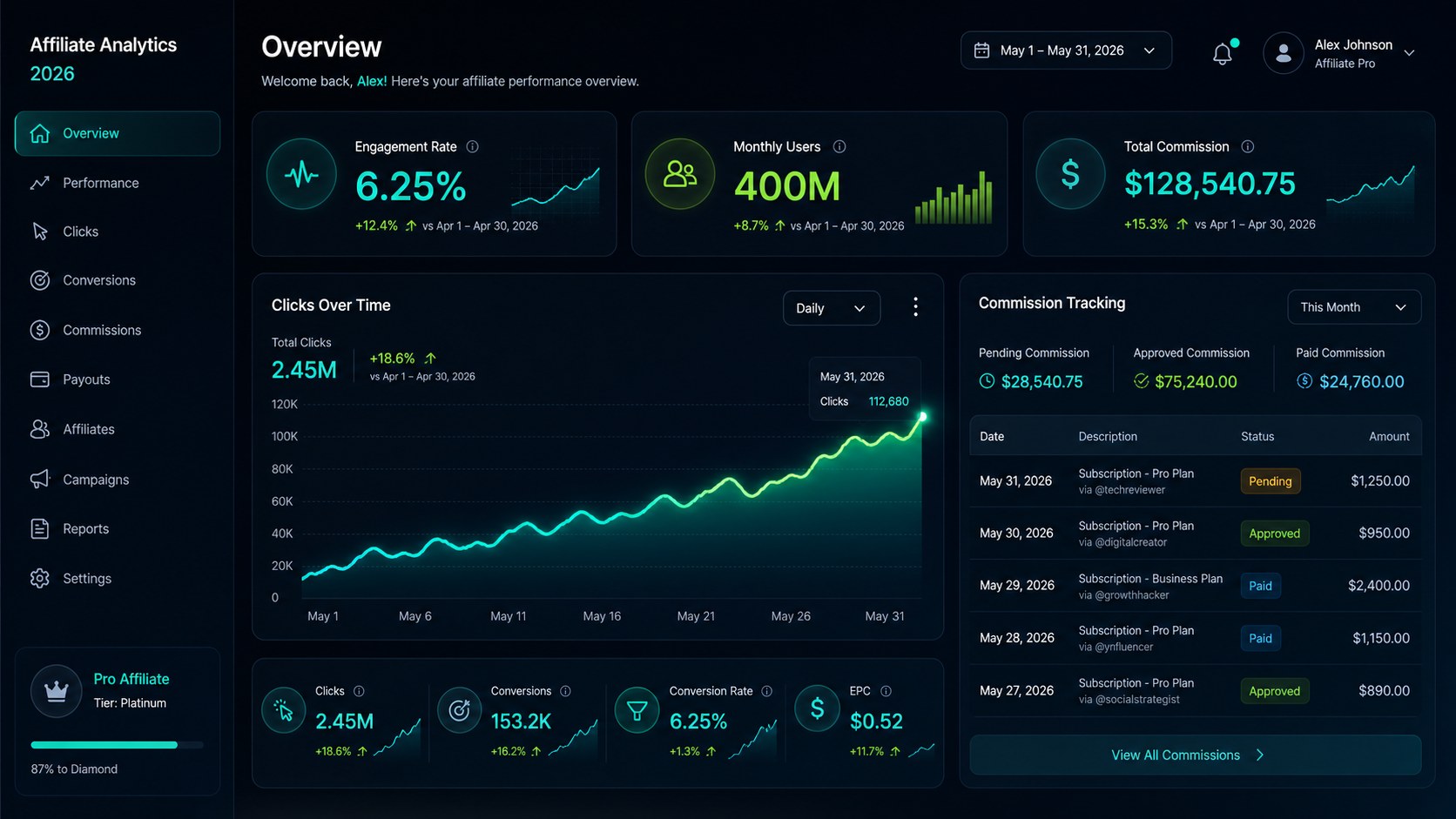1456x819 pixels.
Task: Click the Status column header
Action: [x=1257, y=437]
